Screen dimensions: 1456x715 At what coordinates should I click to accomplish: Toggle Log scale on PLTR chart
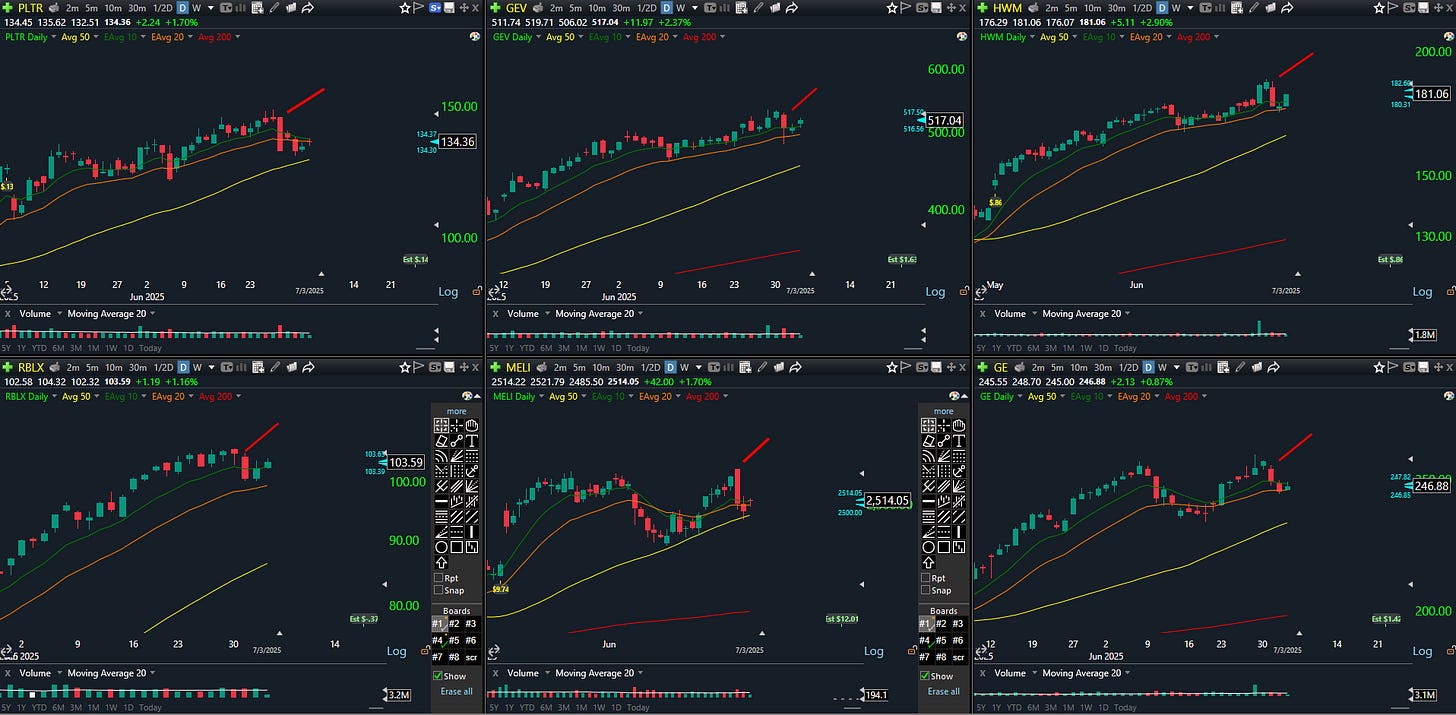coord(448,292)
